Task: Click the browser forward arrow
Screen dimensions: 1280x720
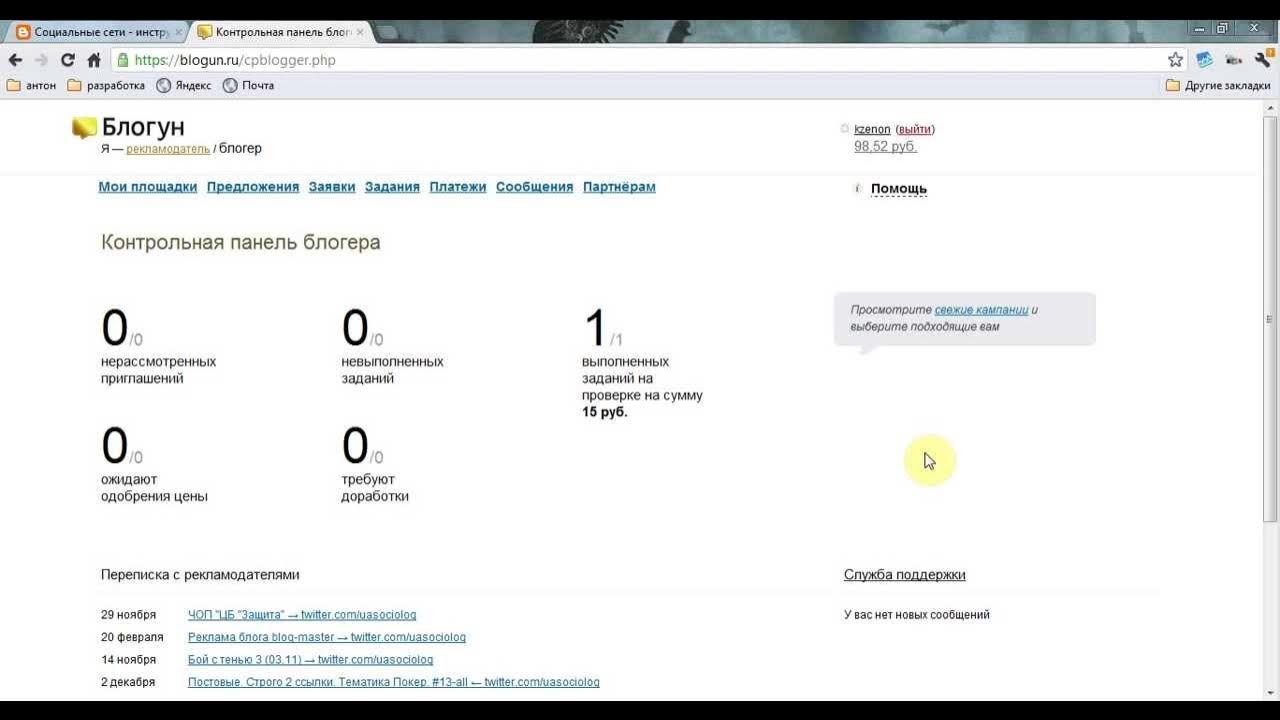Action: pyautogui.click(x=41, y=60)
